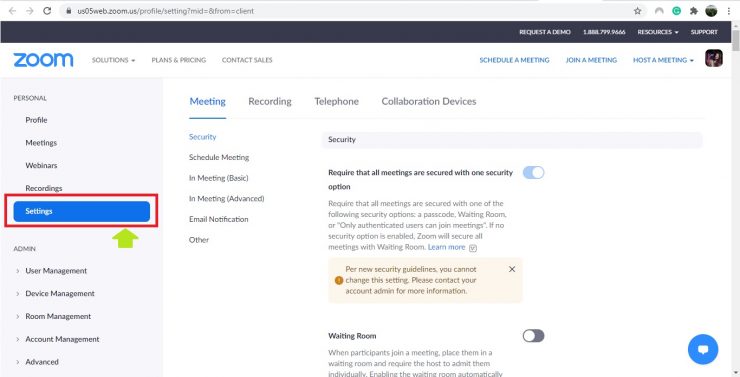The height and width of the screenshot is (377, 740).
Task: Toggle the Waiting Room switch
Action: [x=533, y=336]
